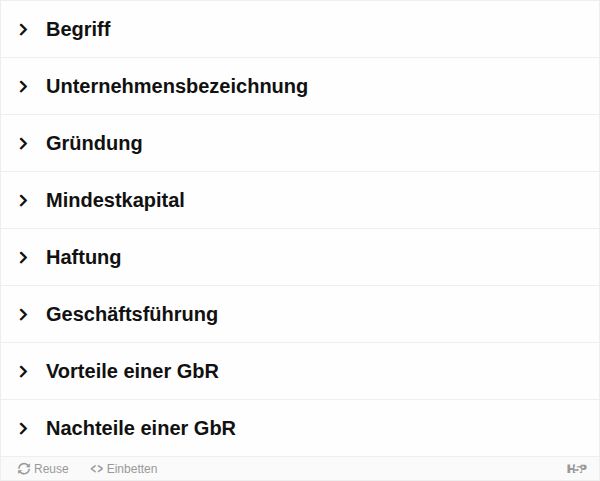Open the Begriff panel title
Viewport: 600px width, 481px height.
78,29
